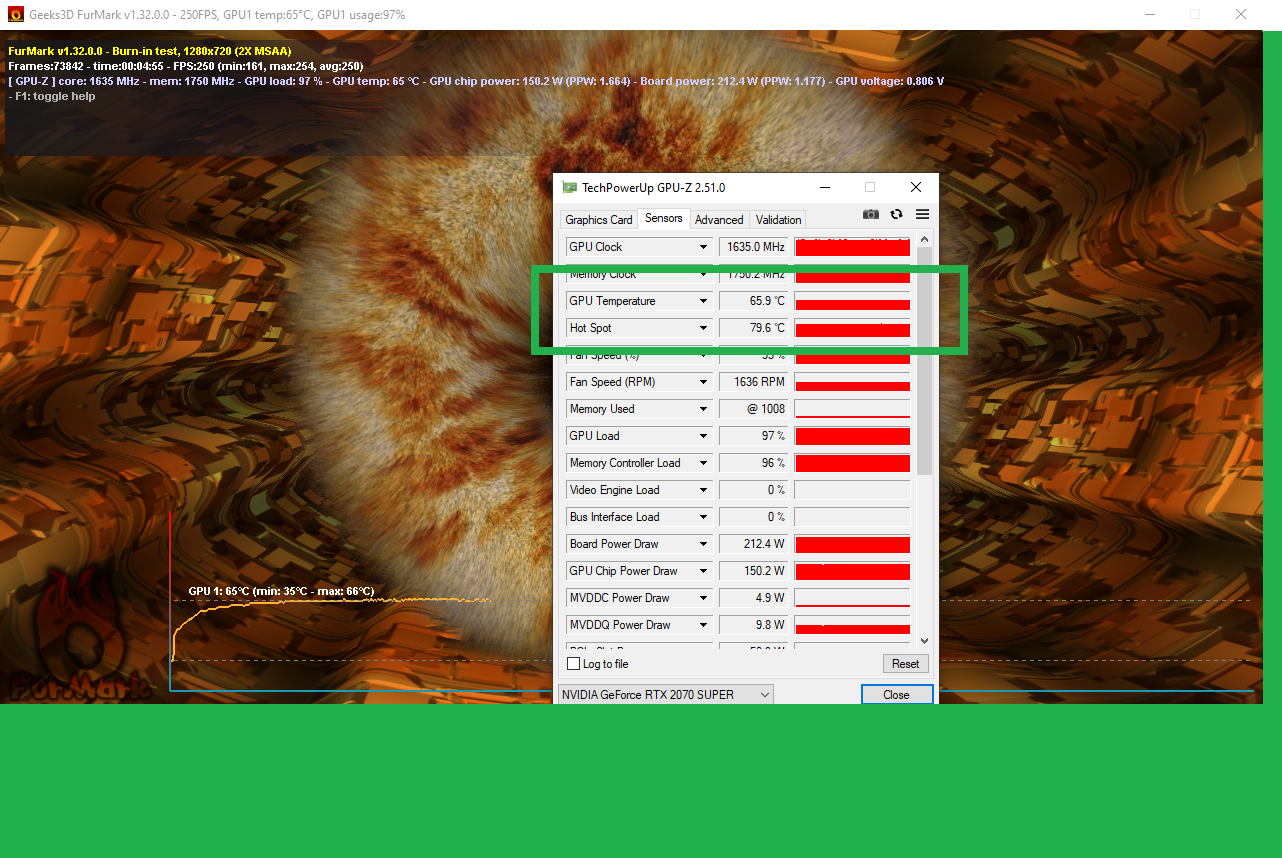Close the FurMark window
This screenshot has width=1282, height=858.
pos(1241,15)
